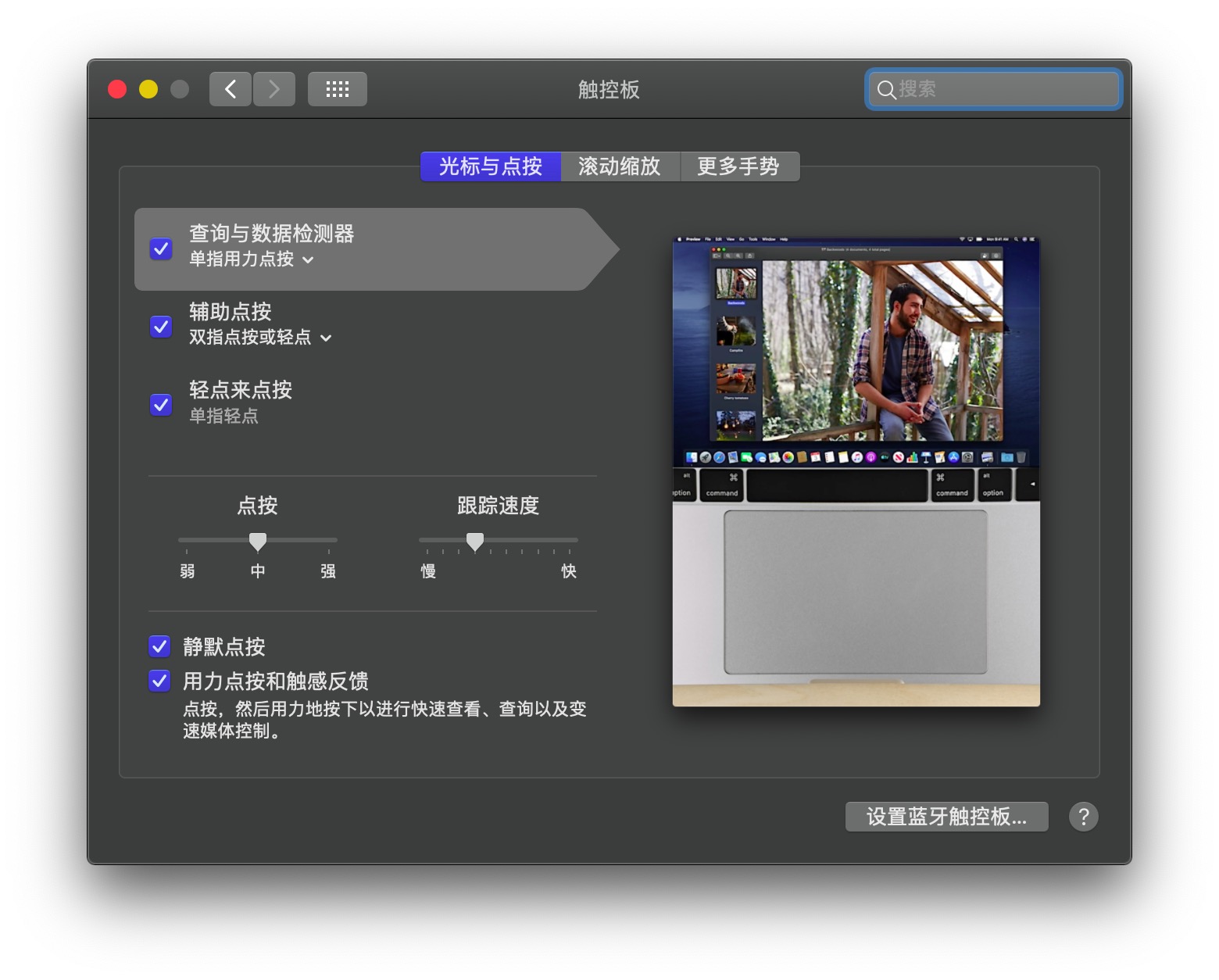Uncheck the 辅助点按 checkbox
1219x980 pixels.
coord(161,327)
